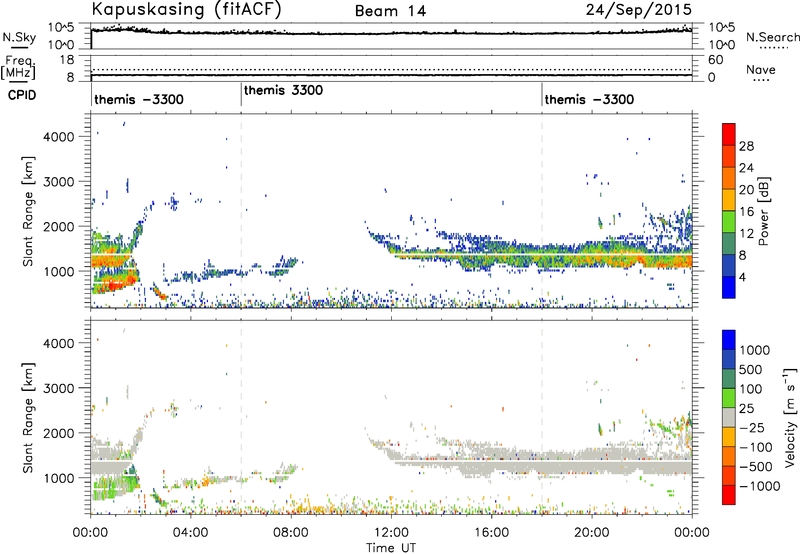Click the red bottom of the Velocity color bar
This screenshot has height=554, width=800.
click(x=729, y=495)
